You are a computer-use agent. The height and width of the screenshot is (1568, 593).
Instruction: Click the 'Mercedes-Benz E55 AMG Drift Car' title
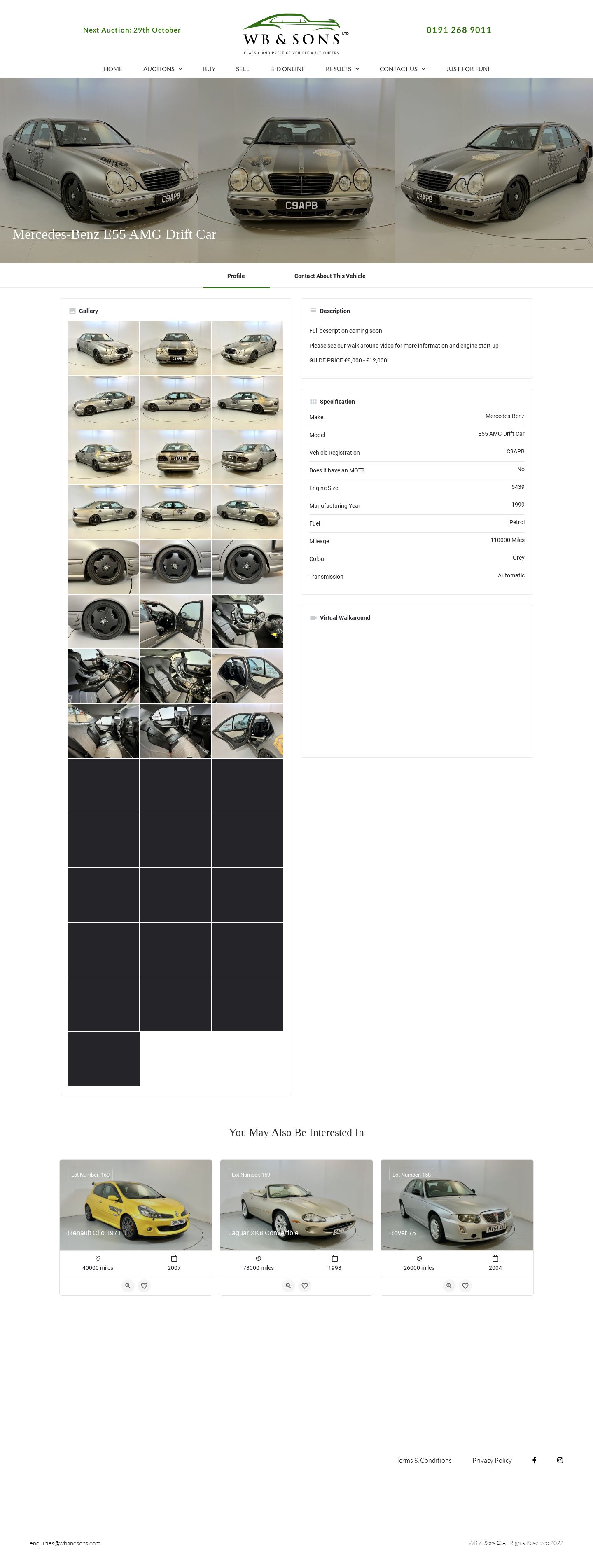tap(114, 234)
